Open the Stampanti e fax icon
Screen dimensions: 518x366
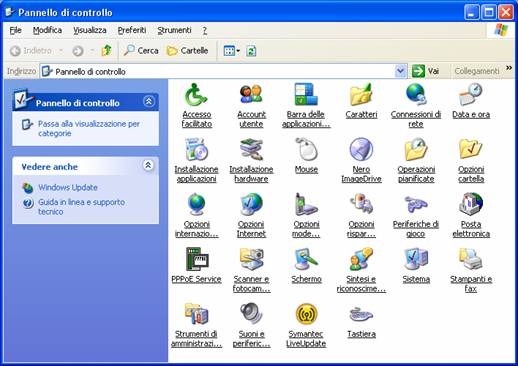(x=471, y=259)
